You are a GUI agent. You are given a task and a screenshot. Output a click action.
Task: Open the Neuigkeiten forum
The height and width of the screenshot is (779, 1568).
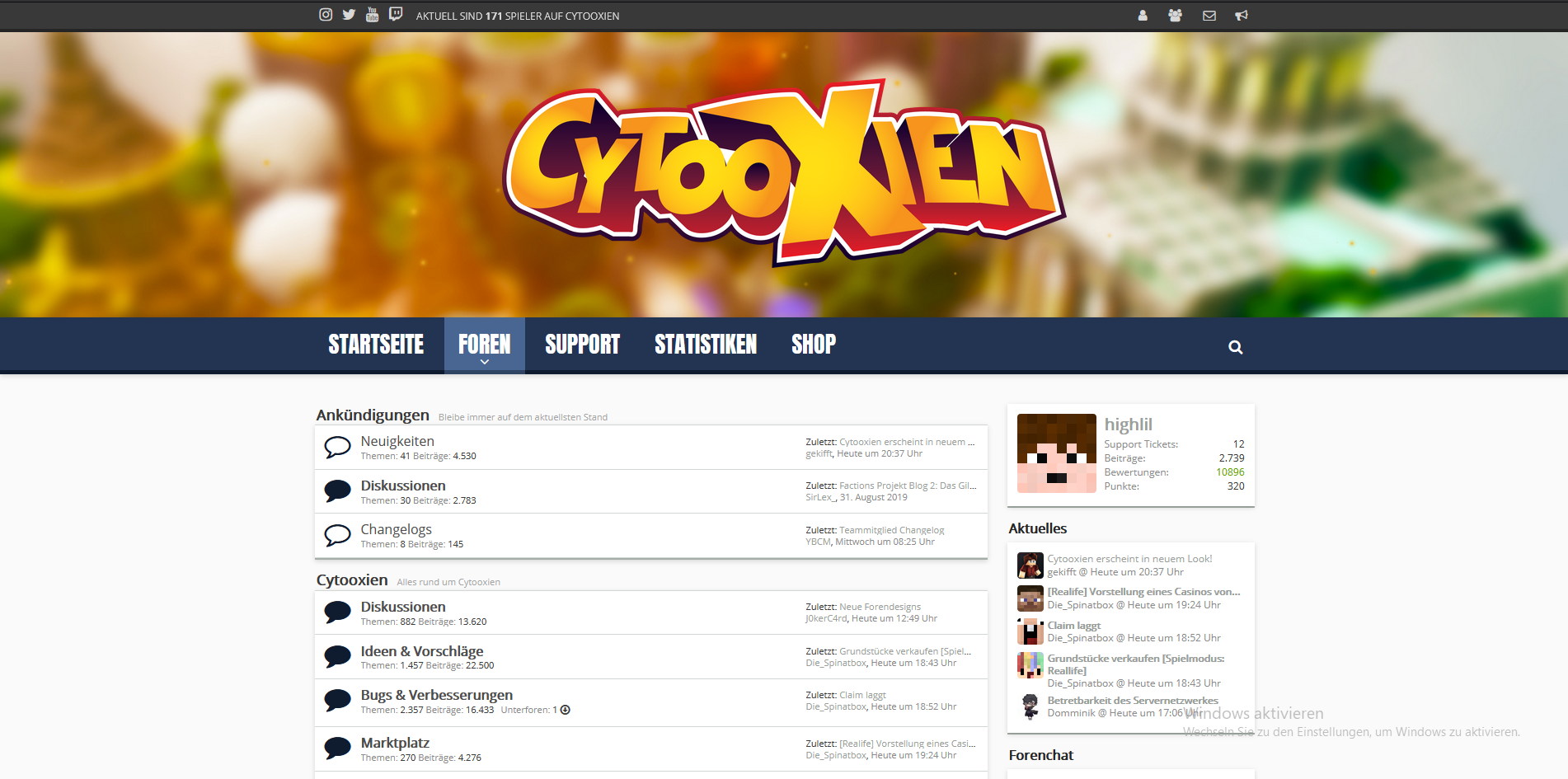[x=397, y=441]
